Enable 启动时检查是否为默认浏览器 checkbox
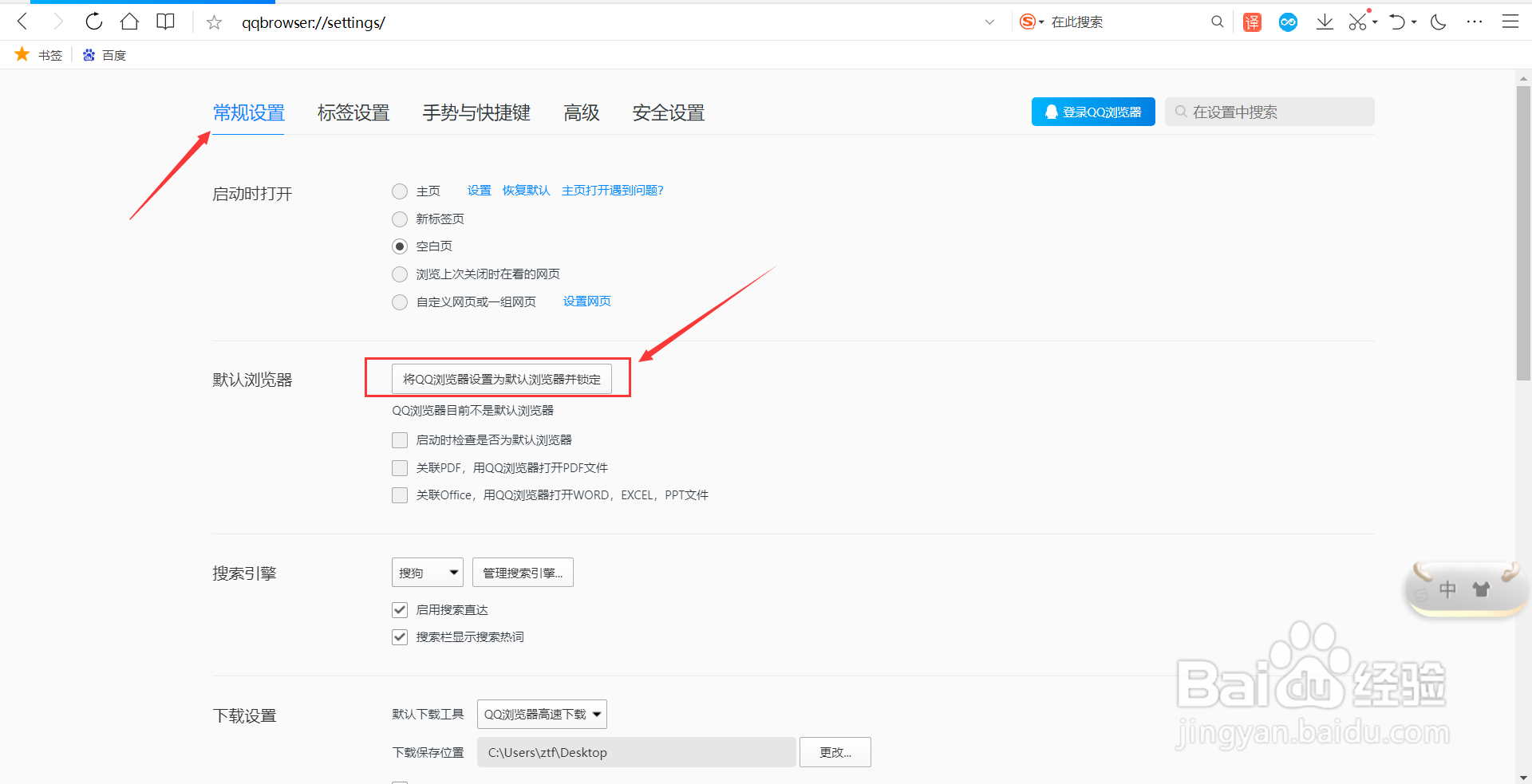Viewport: 1532px width, 784px height. (x=400, y=440)
